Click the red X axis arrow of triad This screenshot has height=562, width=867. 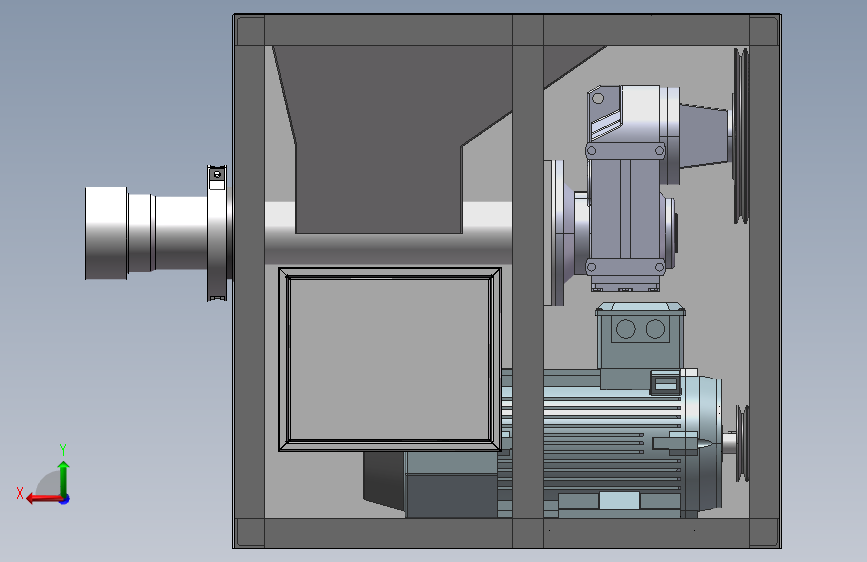click(x=44, y=499)
